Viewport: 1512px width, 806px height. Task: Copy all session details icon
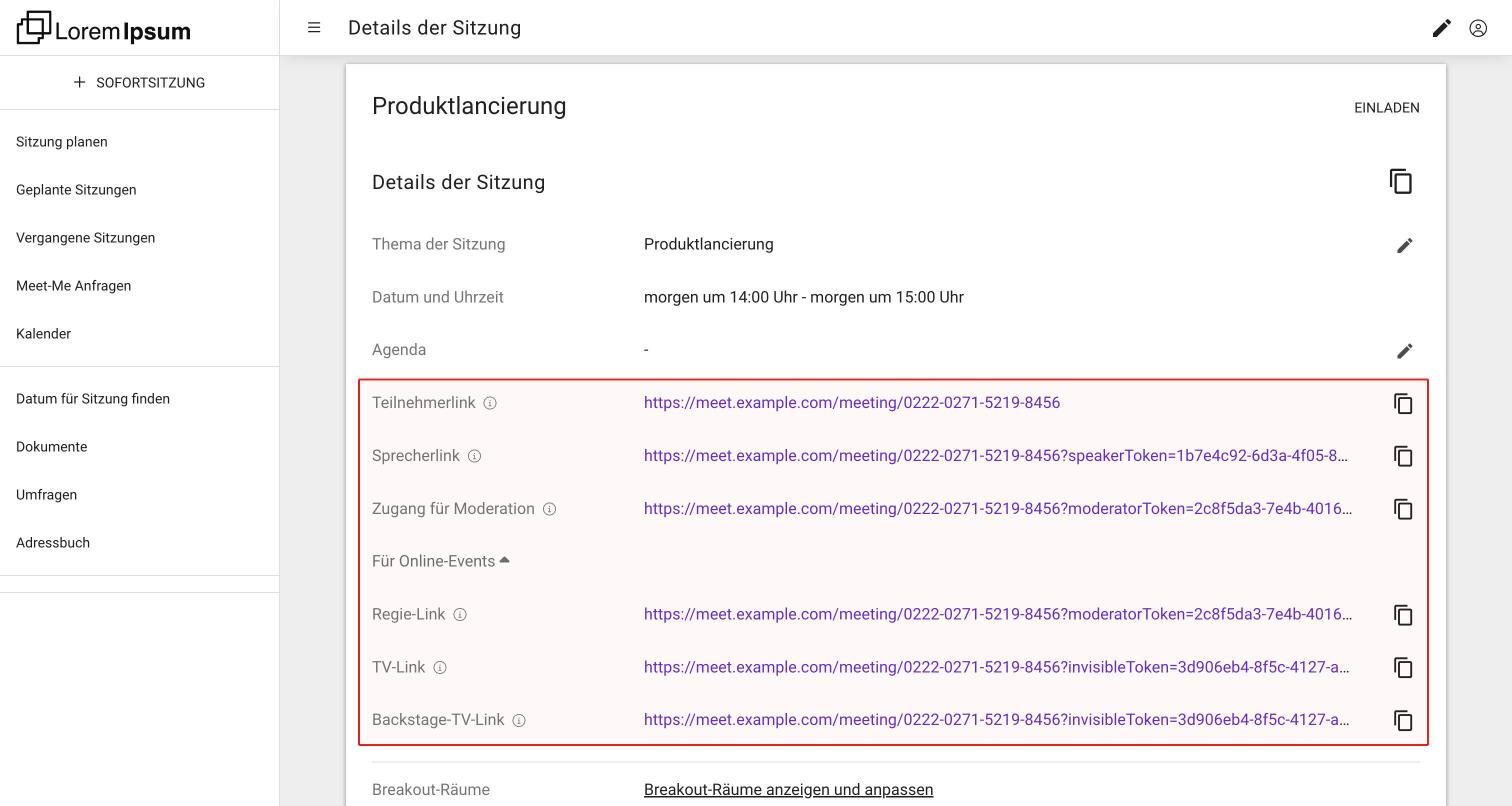pyautogui.click(x=1401, y=182)
